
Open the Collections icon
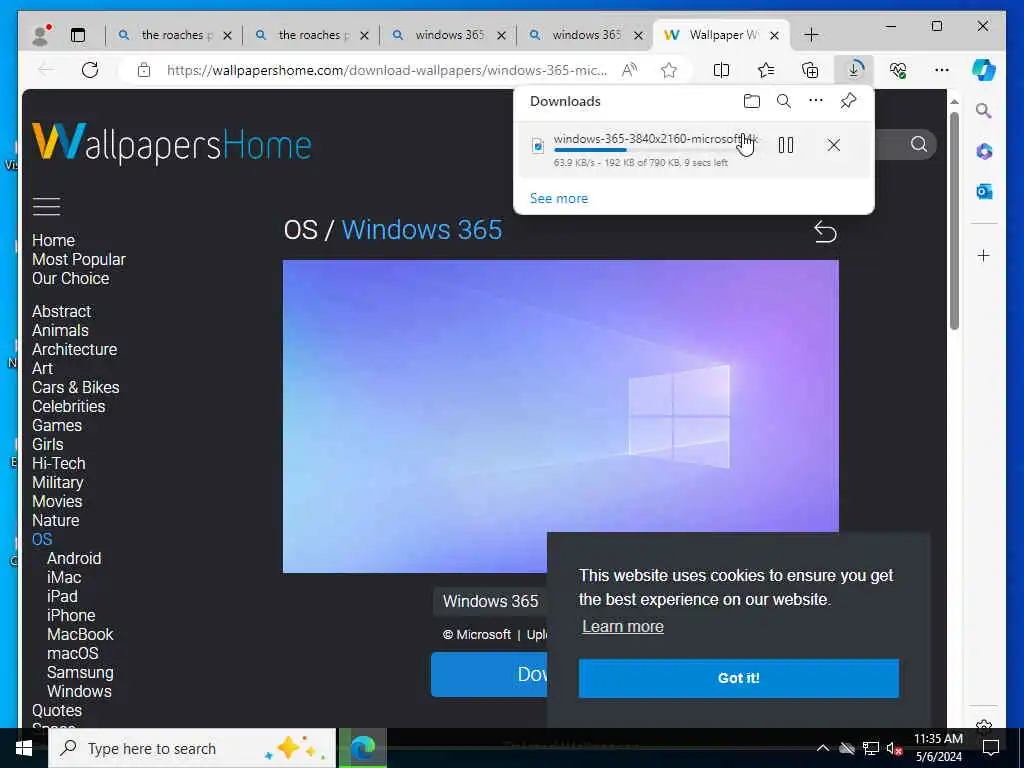coord(810,70)
